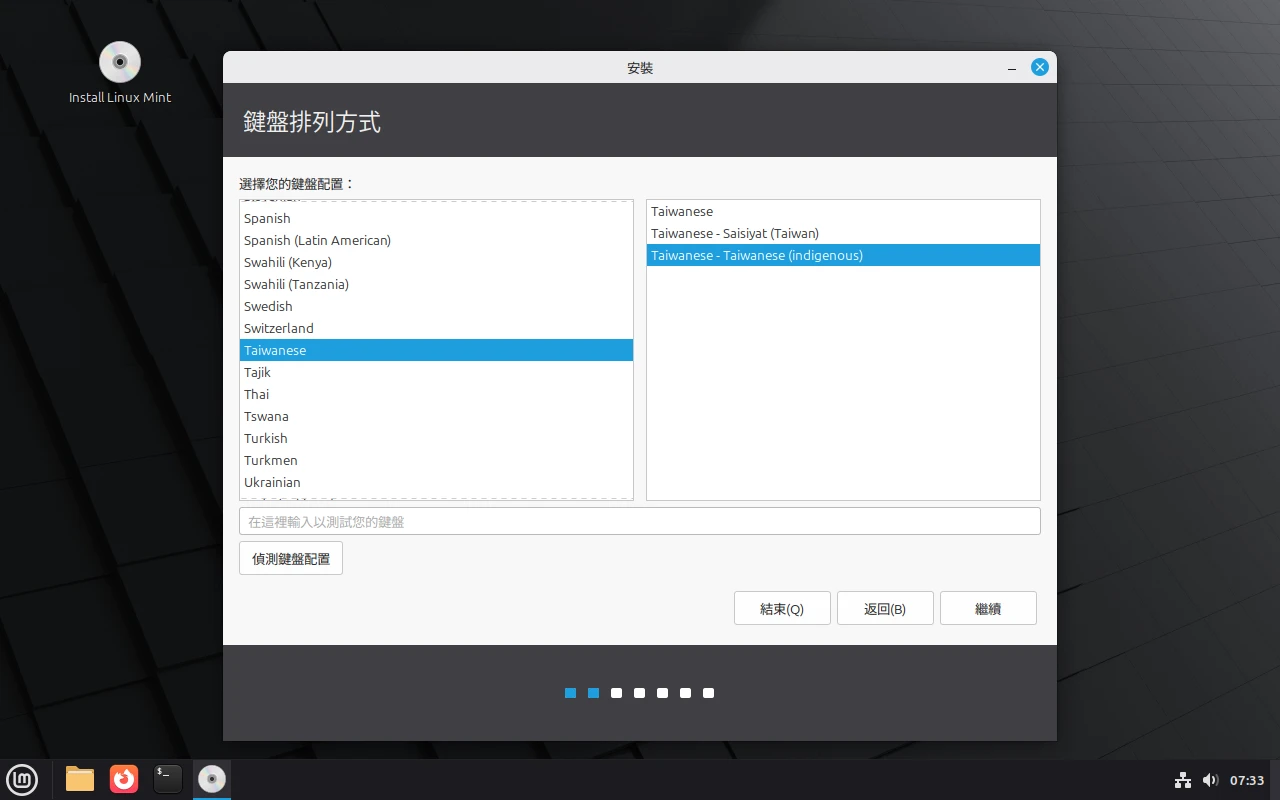The width and height of the screenshot is (1280, 800).
Task: Choose Swedish keyboard layout
Action: (268, 306)
